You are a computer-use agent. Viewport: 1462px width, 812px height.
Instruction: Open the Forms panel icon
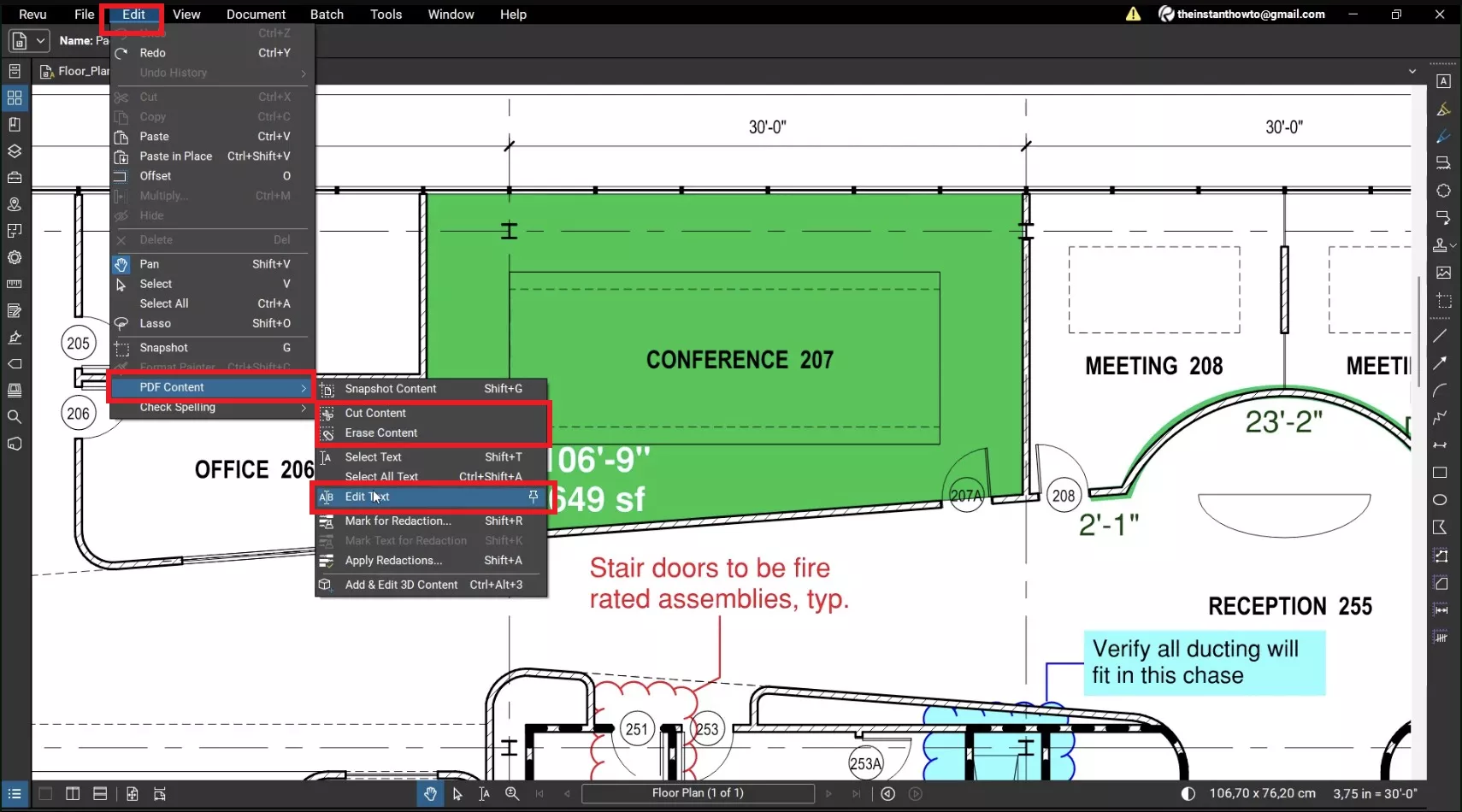tap(15, 310)
